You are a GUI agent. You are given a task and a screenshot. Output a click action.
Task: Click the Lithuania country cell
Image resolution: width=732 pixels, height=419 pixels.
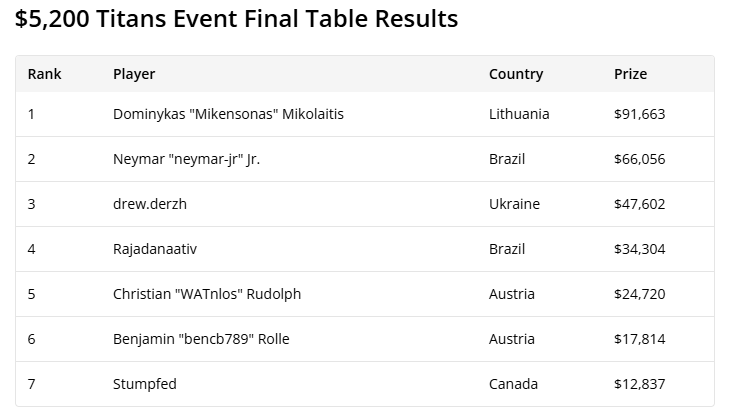pyautogui.click(x=519, y=114)
